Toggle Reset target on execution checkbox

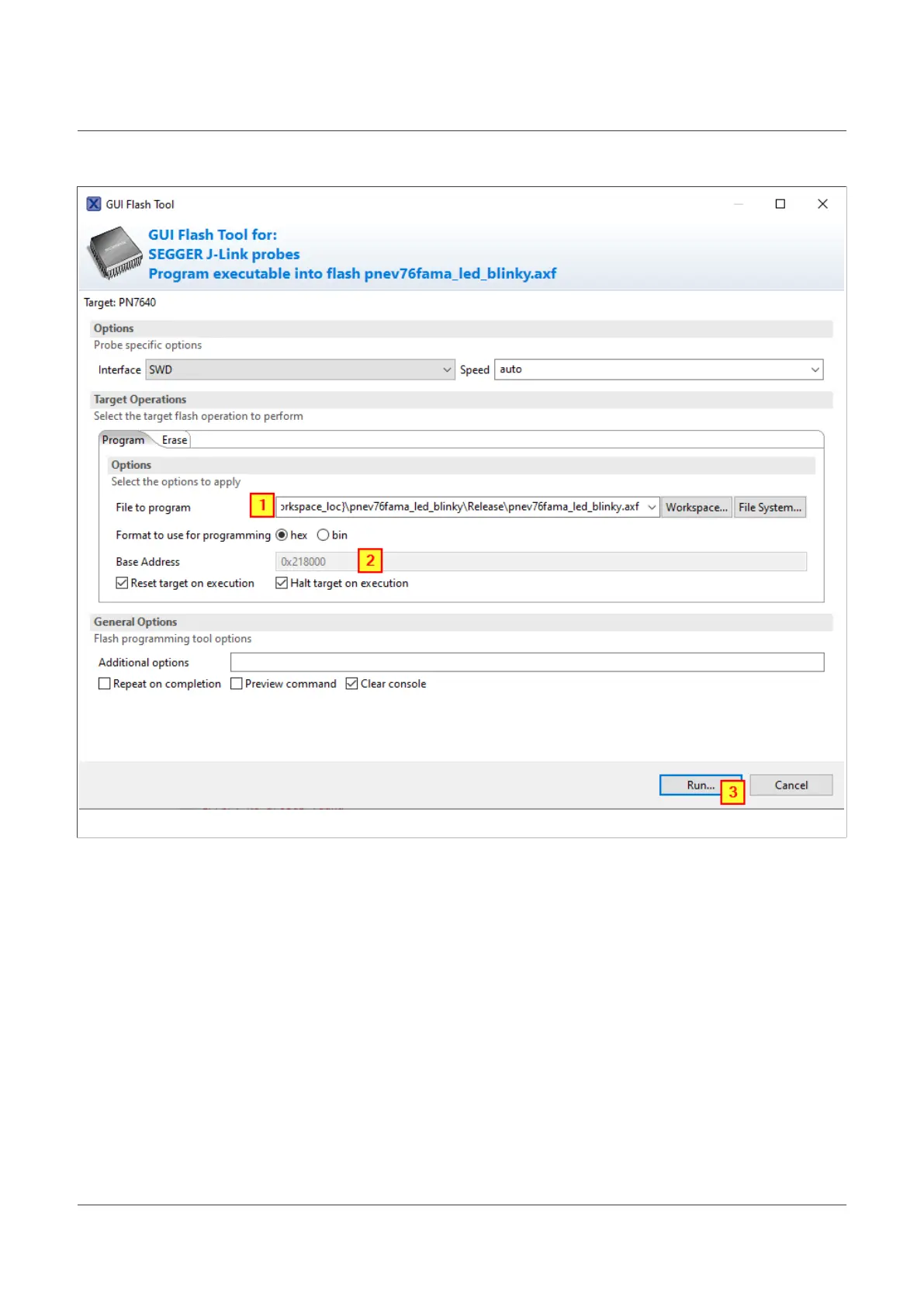[x=122, y=583]
